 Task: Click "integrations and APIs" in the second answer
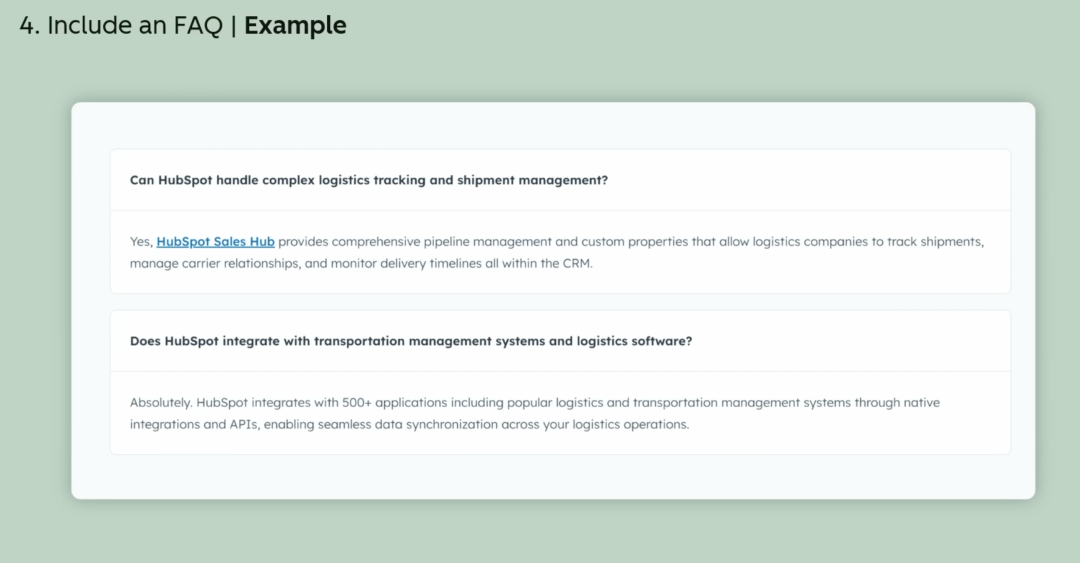coord(196,424)
